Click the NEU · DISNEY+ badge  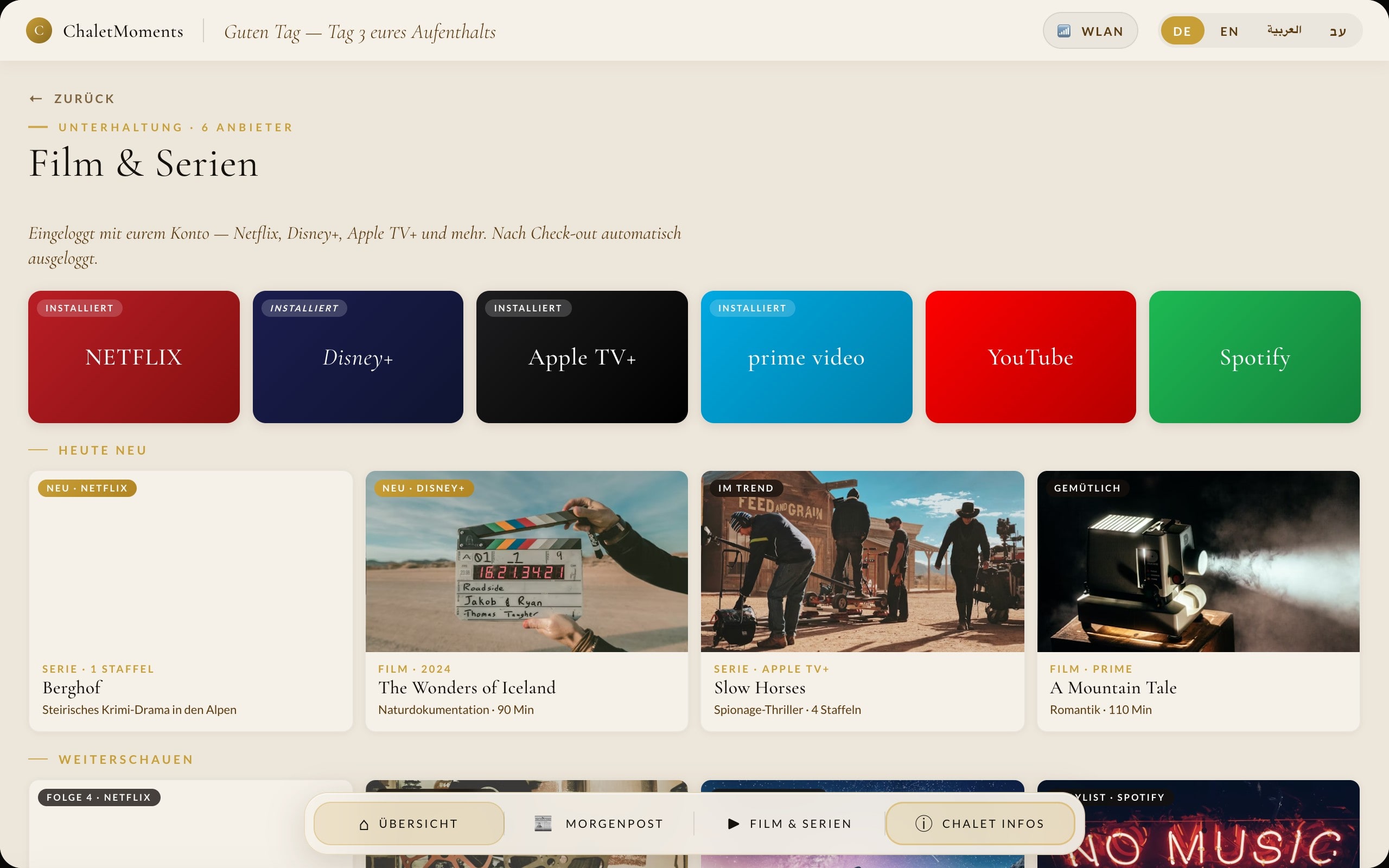[x=424, y=488]
